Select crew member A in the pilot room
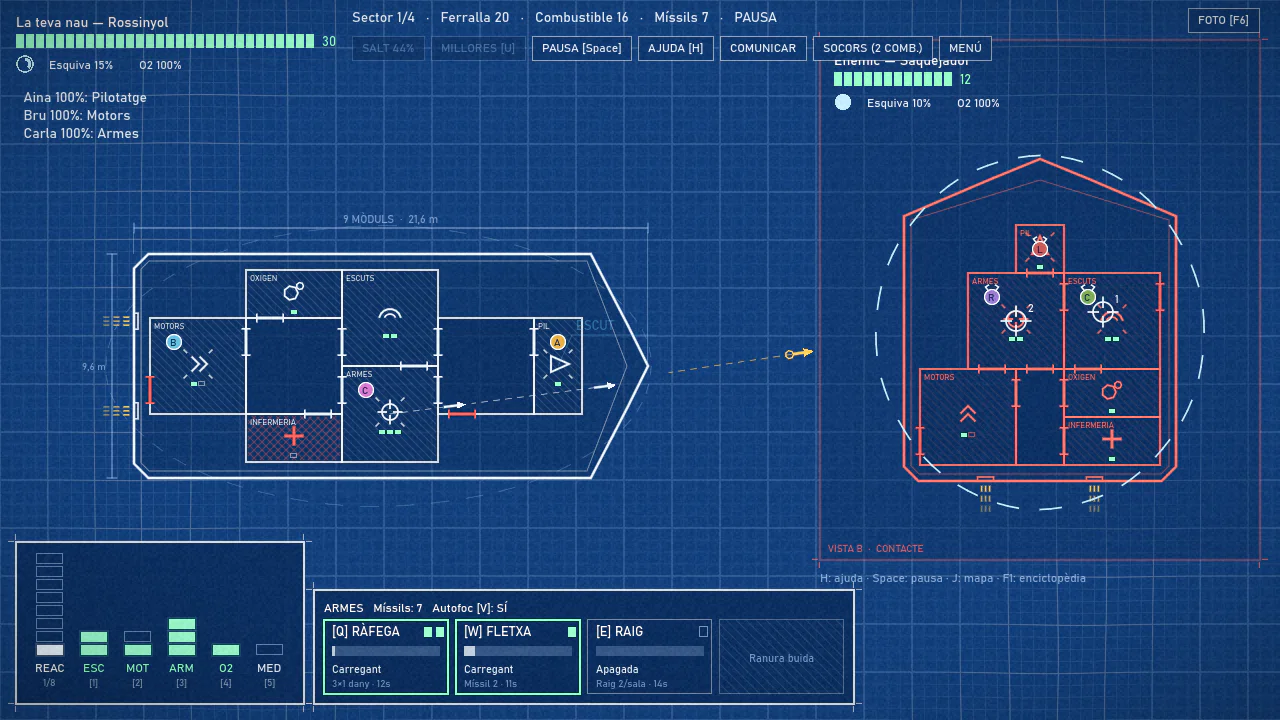Screen dimensions: 1280x720 (558, 342)
